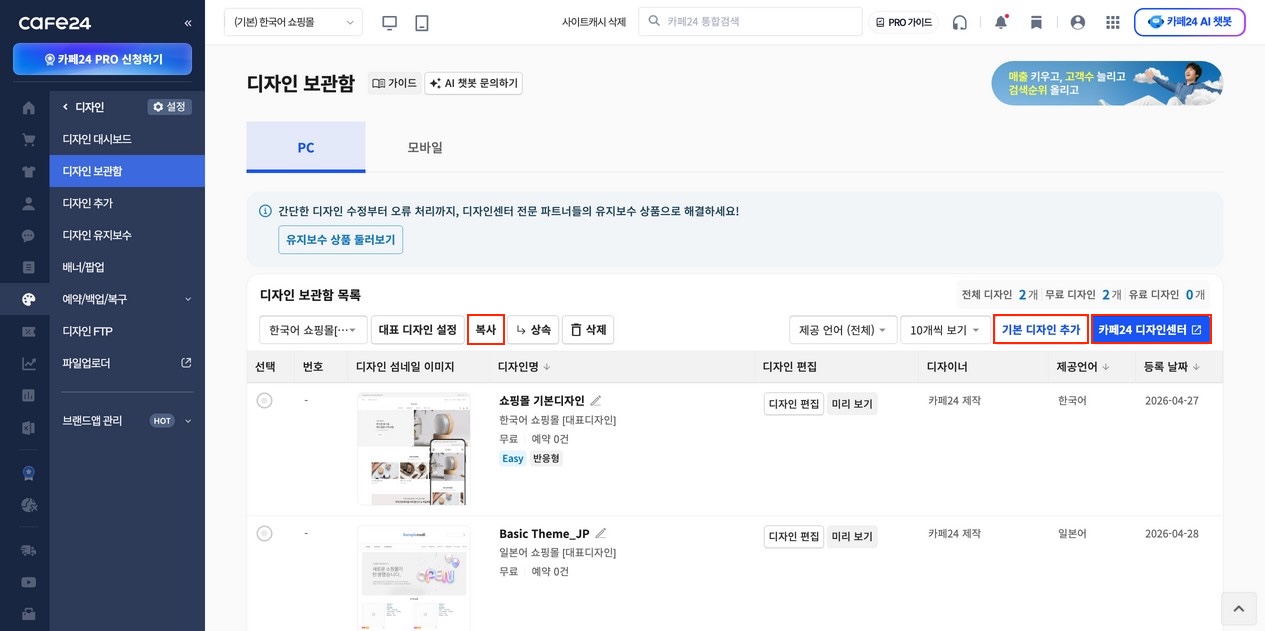Sort by 제공언어 column arrow
Viewport: 1265px width, 631px height.
click(1105, 367)
